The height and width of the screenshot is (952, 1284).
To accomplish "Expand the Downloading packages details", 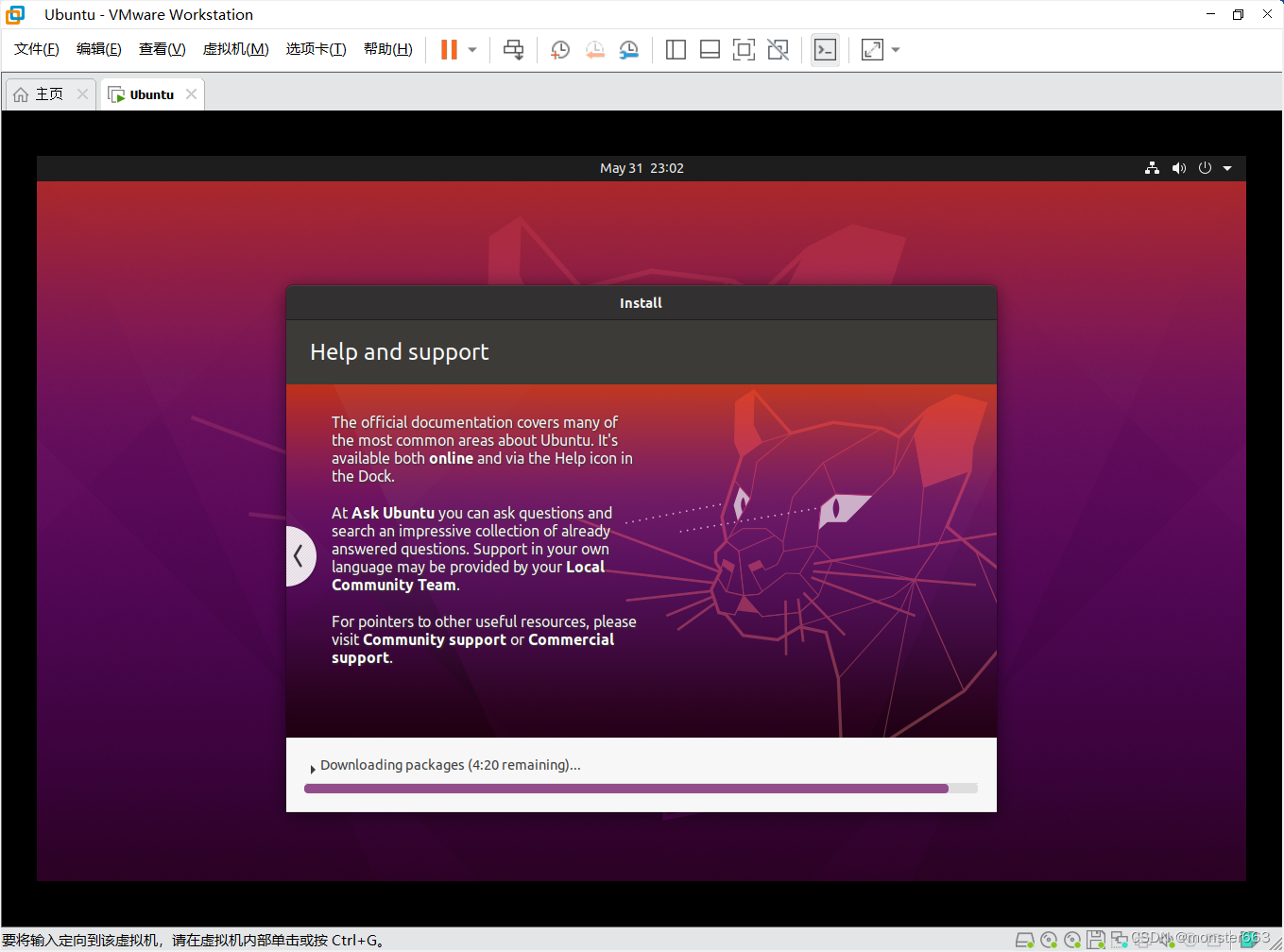I will 313,768.
